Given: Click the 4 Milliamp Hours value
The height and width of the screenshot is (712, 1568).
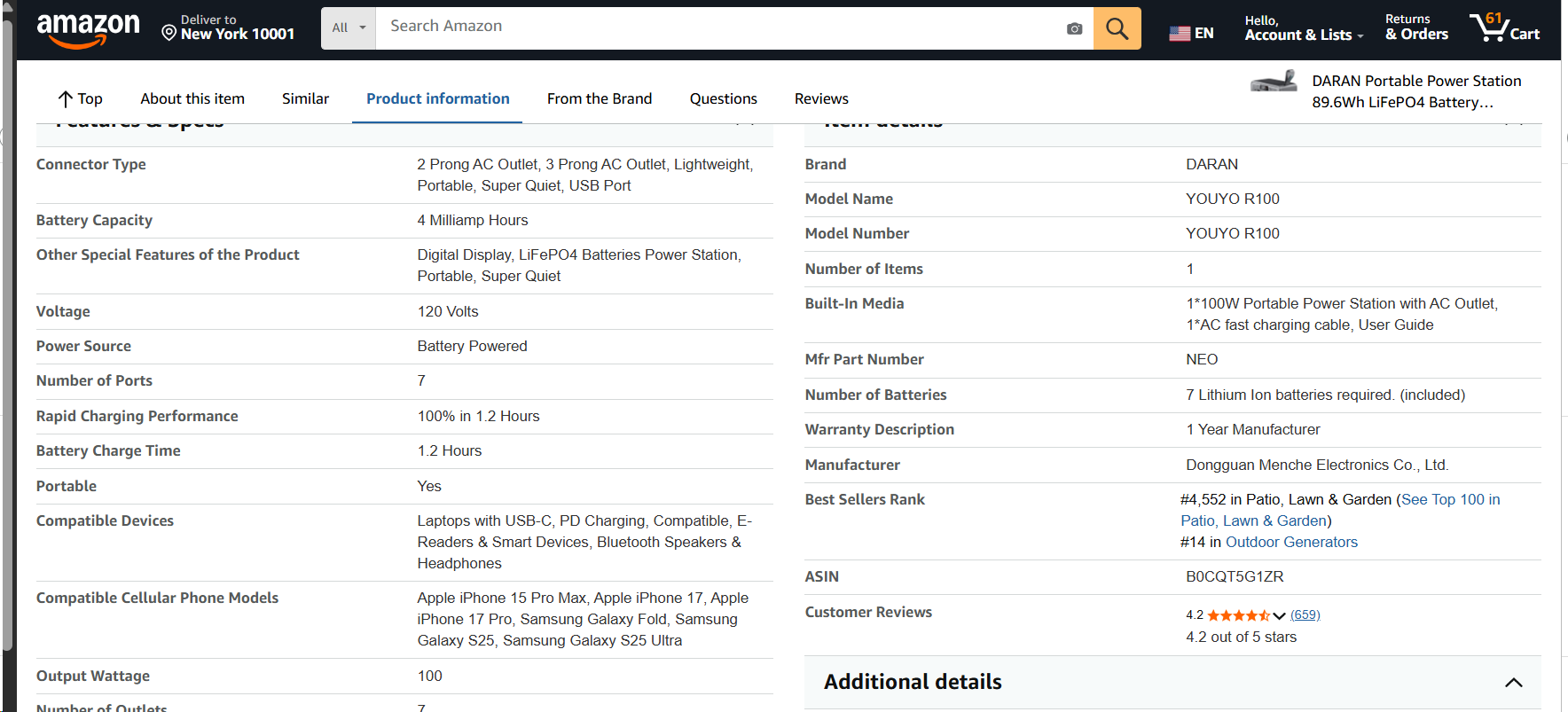Looking at the screenshot, I should (x=473, y=220).
